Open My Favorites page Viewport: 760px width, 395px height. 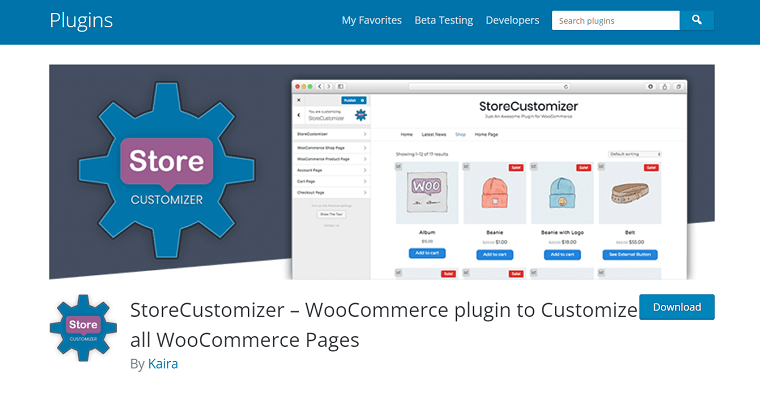[x=372, y=20]
